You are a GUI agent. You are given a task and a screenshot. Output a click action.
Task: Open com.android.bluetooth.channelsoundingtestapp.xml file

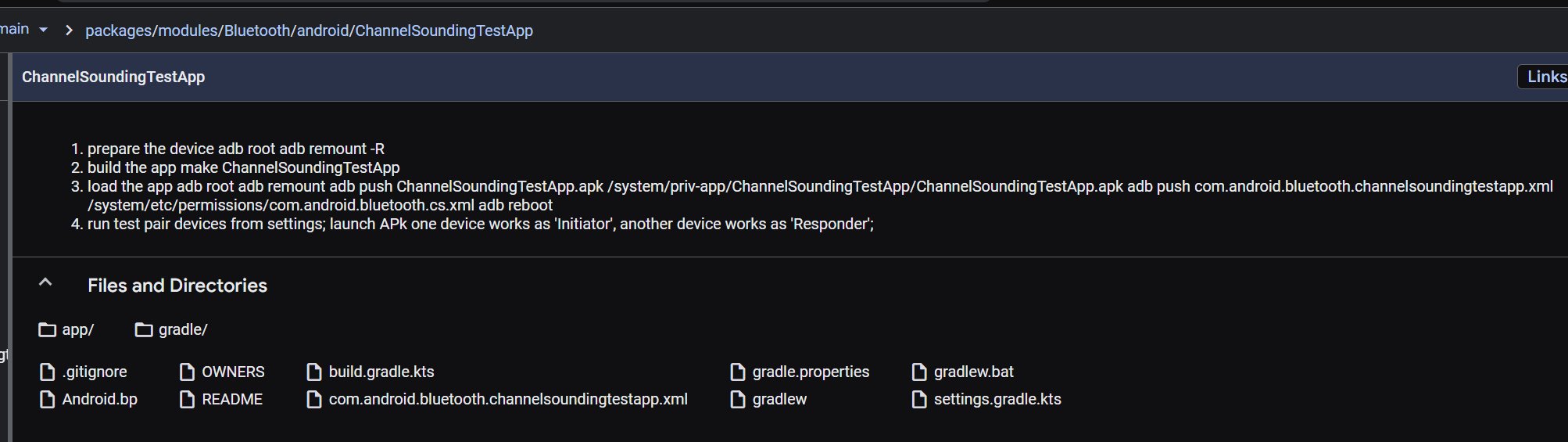point(507,400)
